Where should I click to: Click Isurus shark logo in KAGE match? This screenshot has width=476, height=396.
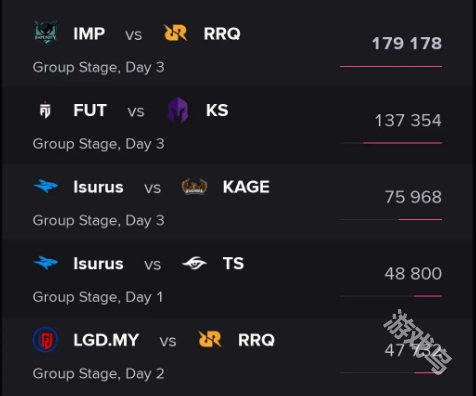click(46, 186)
